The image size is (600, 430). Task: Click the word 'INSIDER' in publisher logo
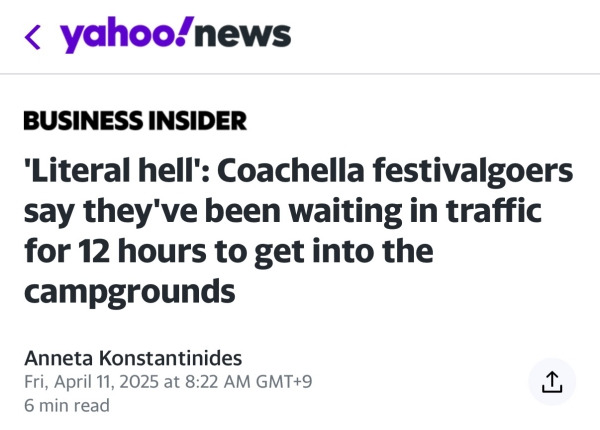coord(197,121)
